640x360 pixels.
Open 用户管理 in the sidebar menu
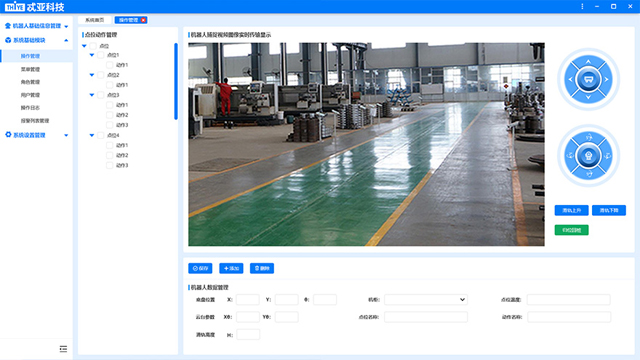tap(30, 95)
